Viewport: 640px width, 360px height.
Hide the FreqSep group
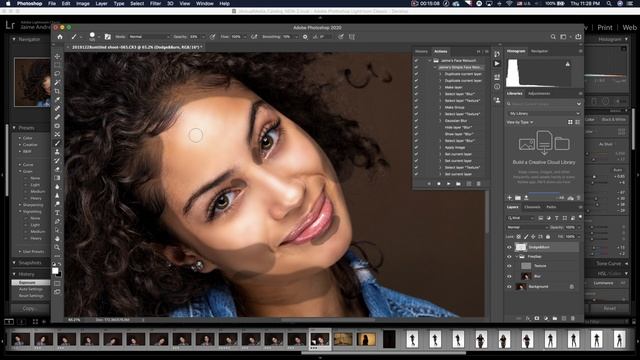click(x=509, y=257)
